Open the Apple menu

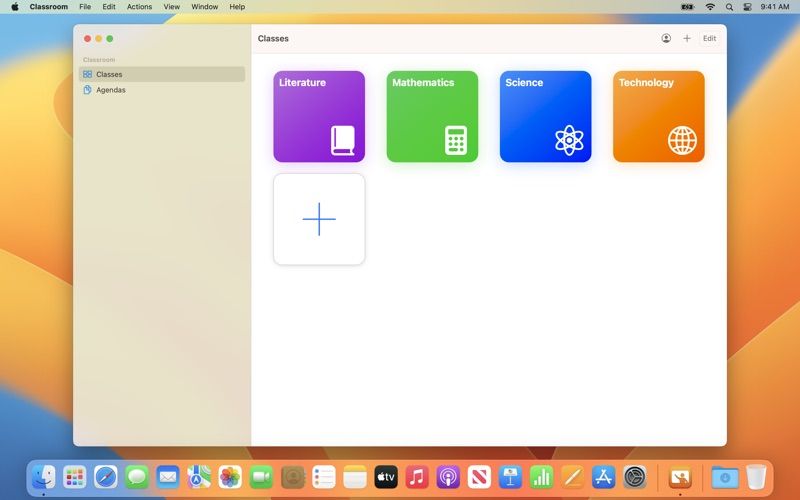tap(15, 7)
